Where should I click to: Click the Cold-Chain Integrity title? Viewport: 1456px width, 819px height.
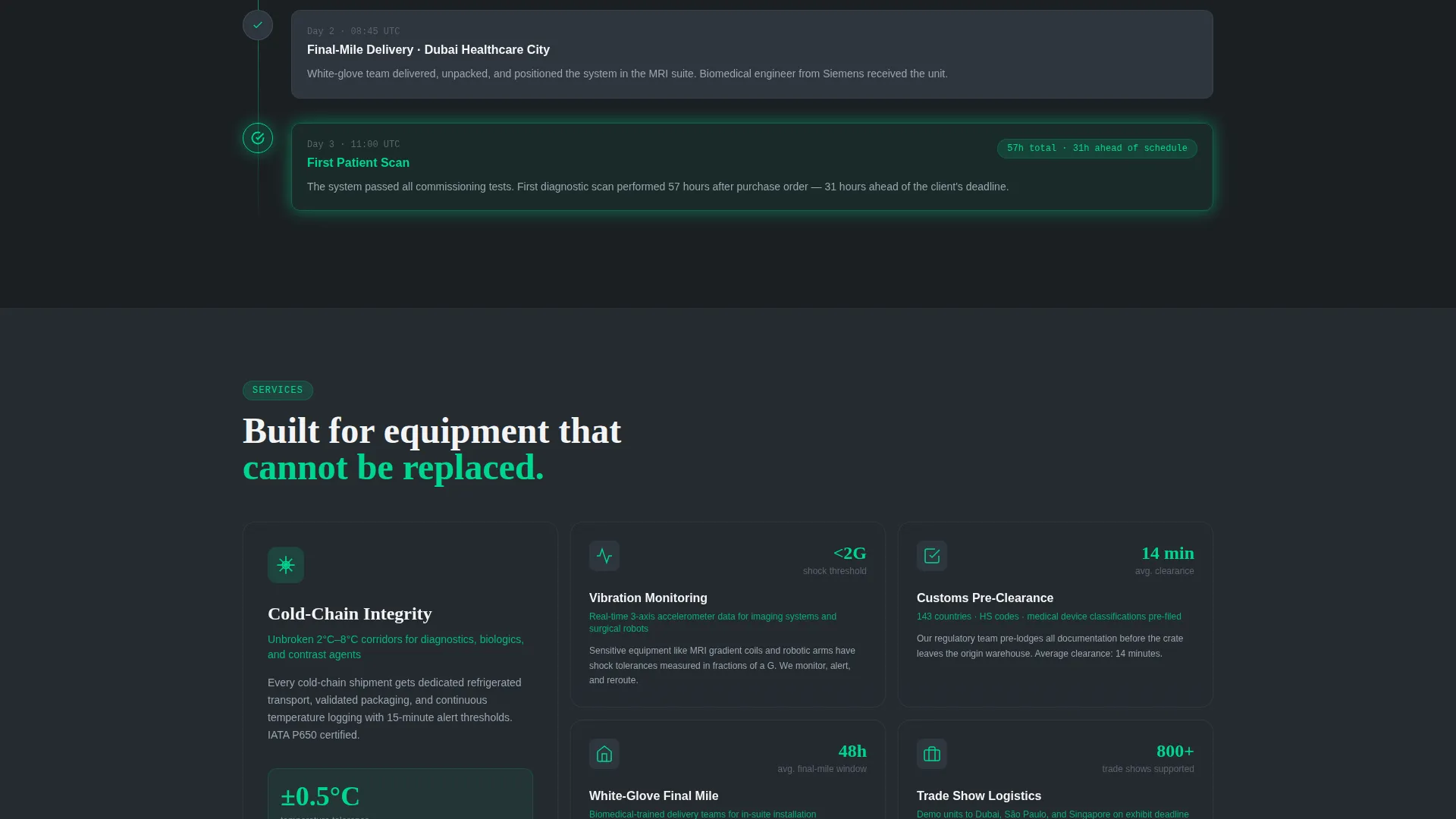click(350, 613)
